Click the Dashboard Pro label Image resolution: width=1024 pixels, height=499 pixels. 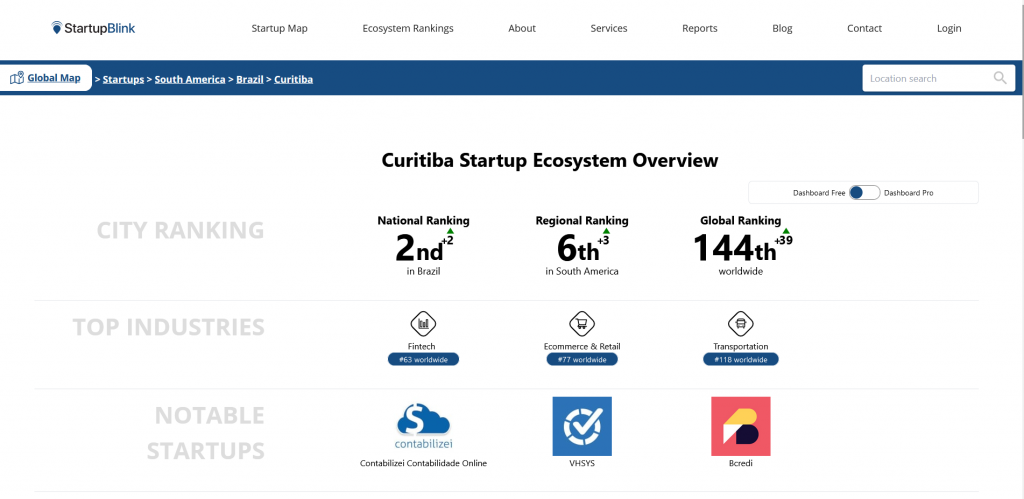point(908,193)
